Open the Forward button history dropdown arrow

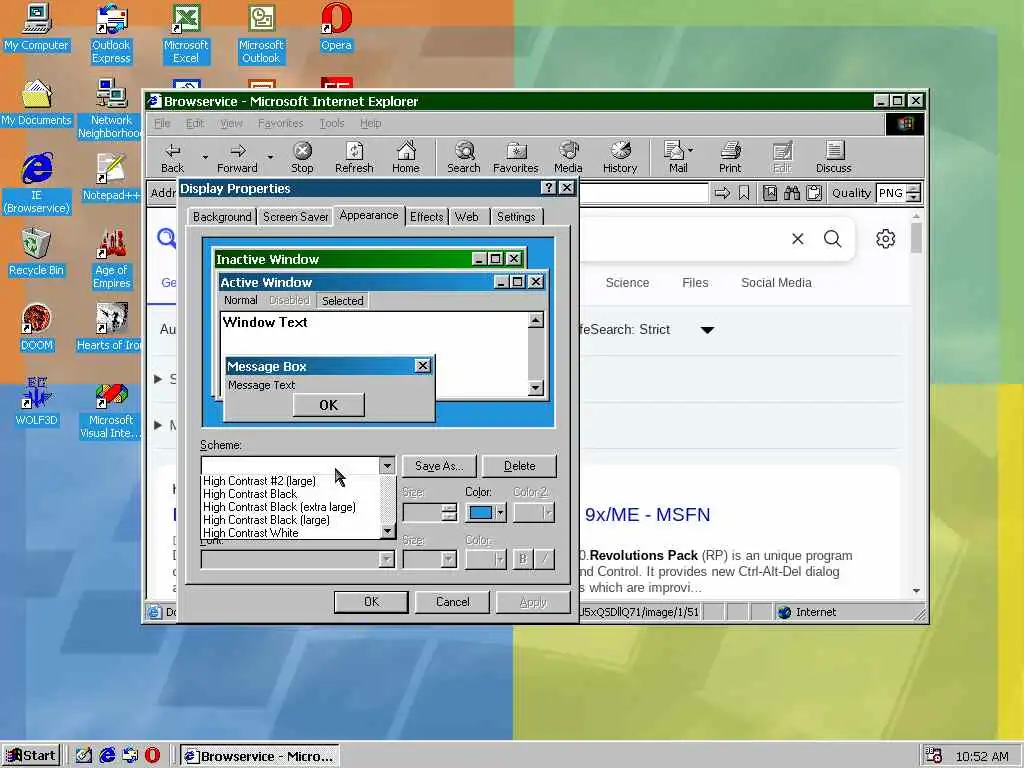click(270, 157)
